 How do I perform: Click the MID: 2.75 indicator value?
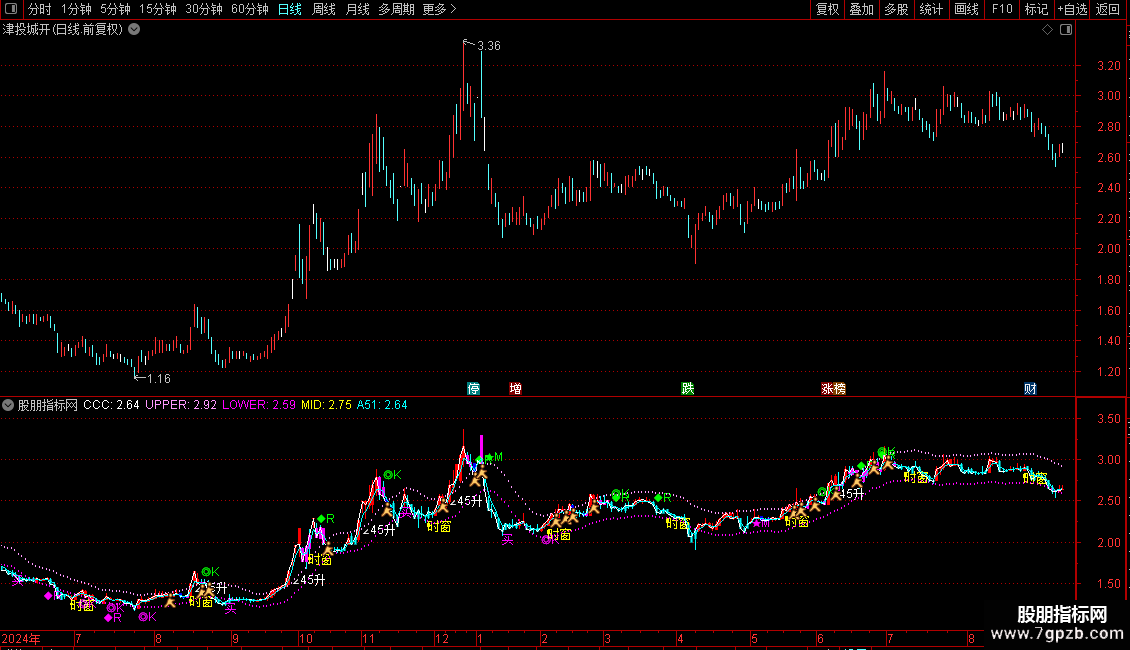tap(326, 405)
